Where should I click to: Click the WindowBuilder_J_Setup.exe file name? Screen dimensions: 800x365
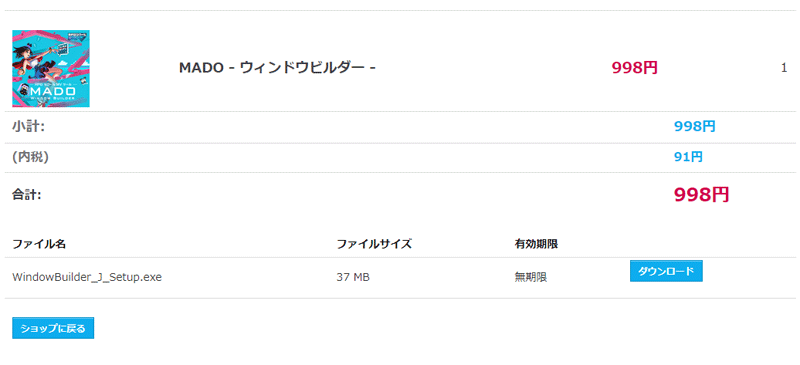click(87, 277)
